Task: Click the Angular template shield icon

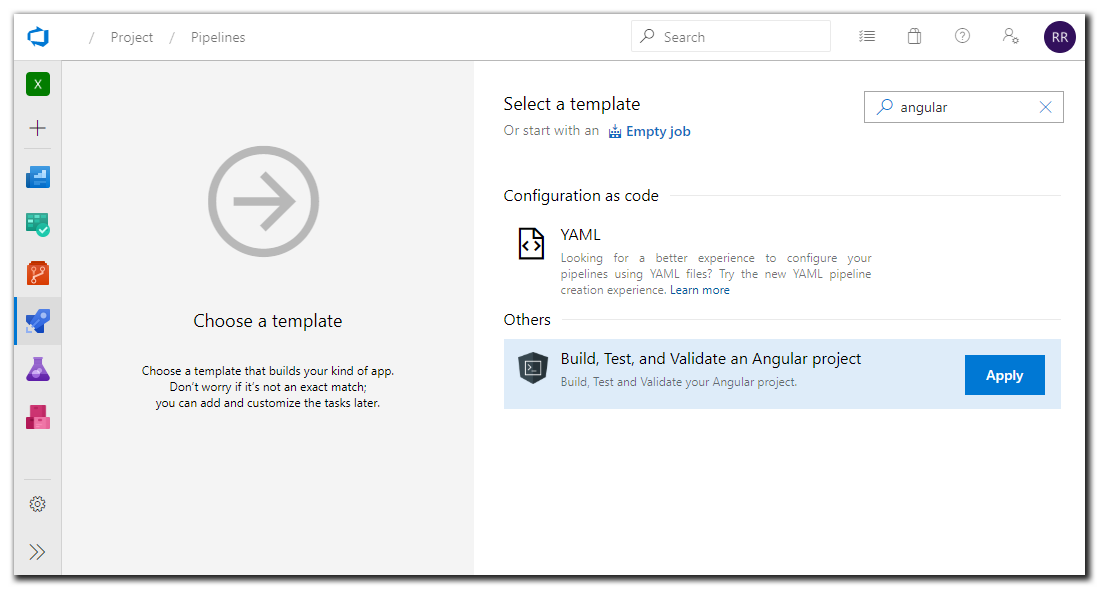Action: (x=533, y=368)
